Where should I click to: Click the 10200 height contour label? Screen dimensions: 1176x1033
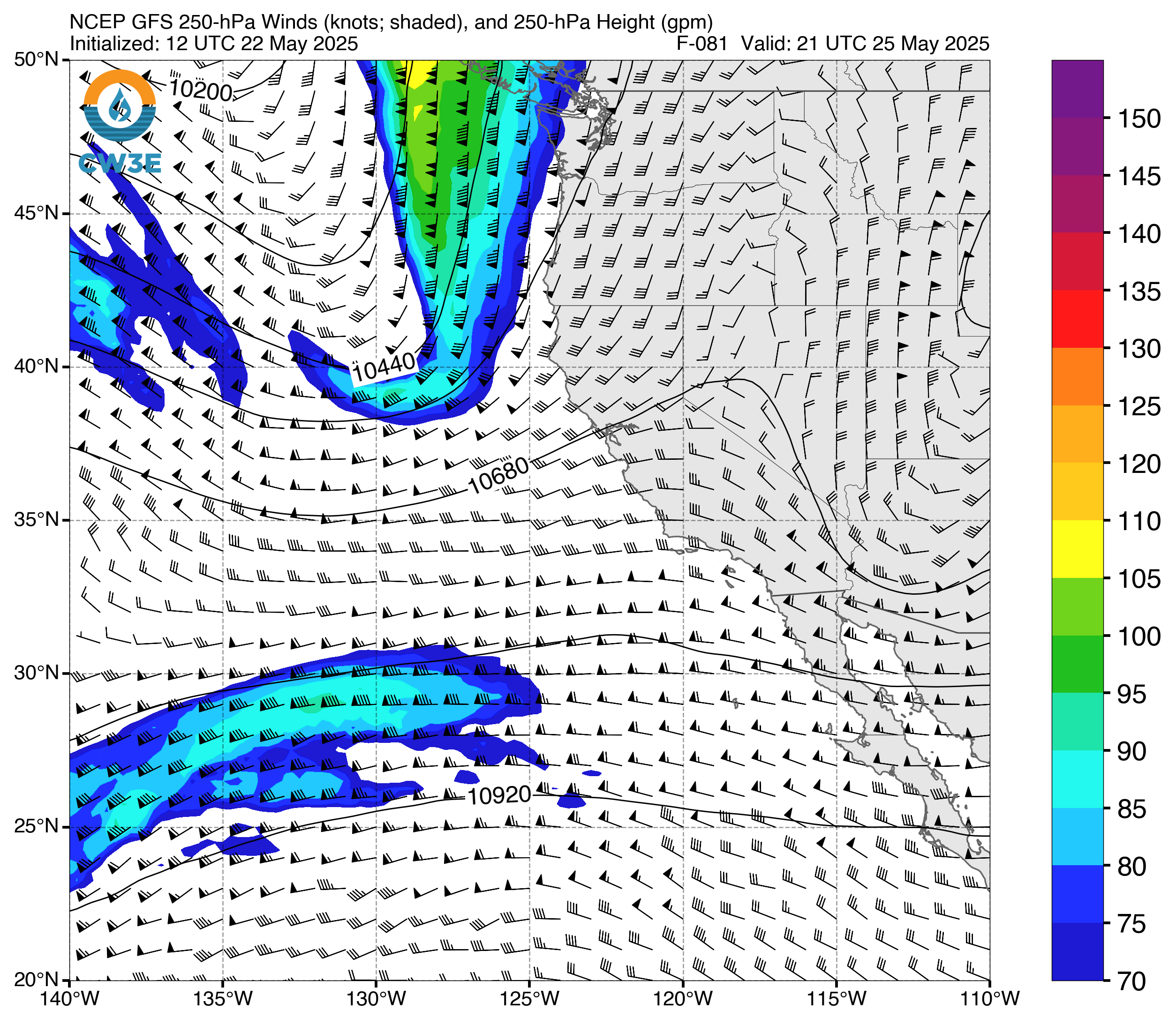coord(201,90)
